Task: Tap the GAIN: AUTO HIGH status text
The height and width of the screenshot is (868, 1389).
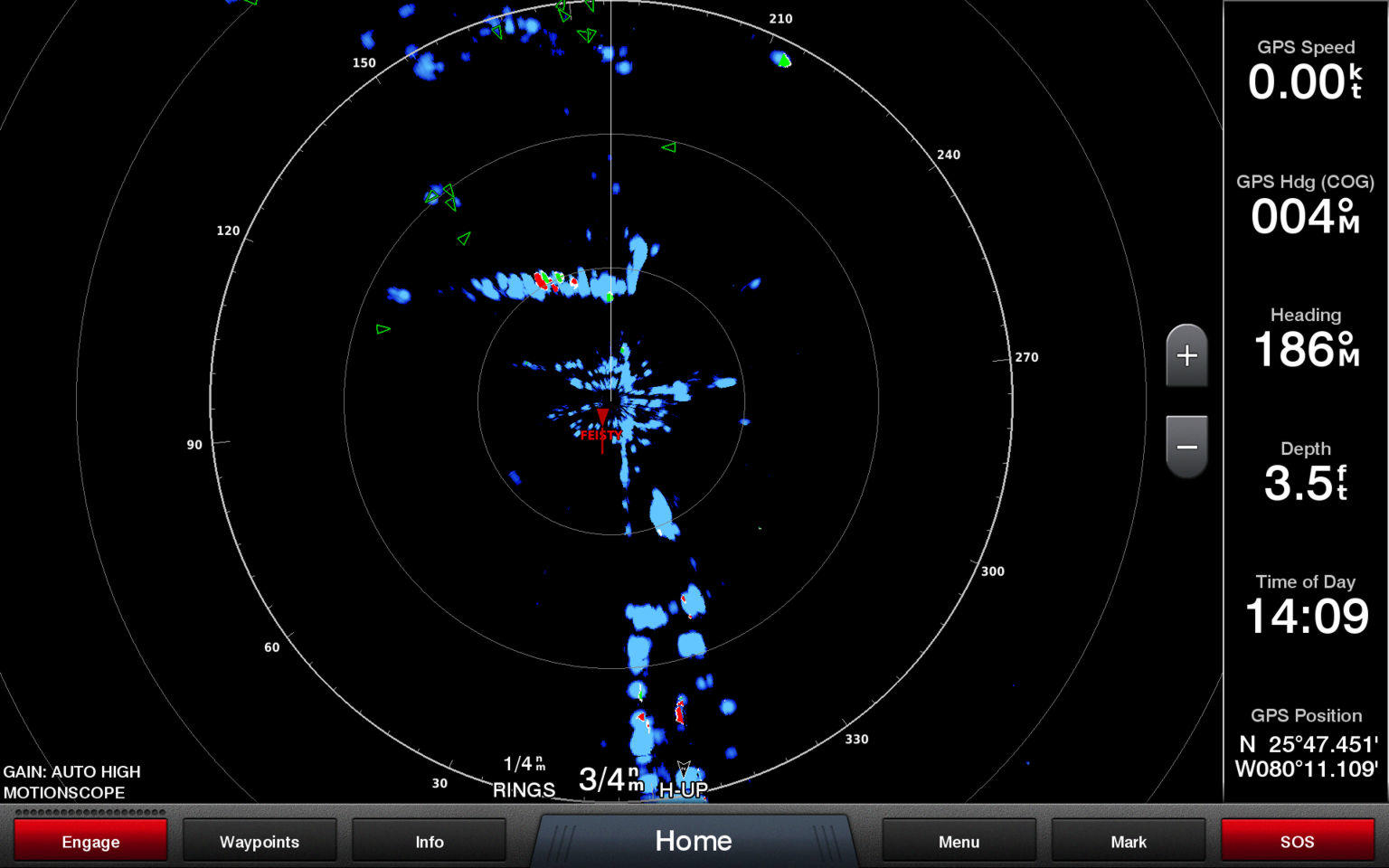Action: 72,771
